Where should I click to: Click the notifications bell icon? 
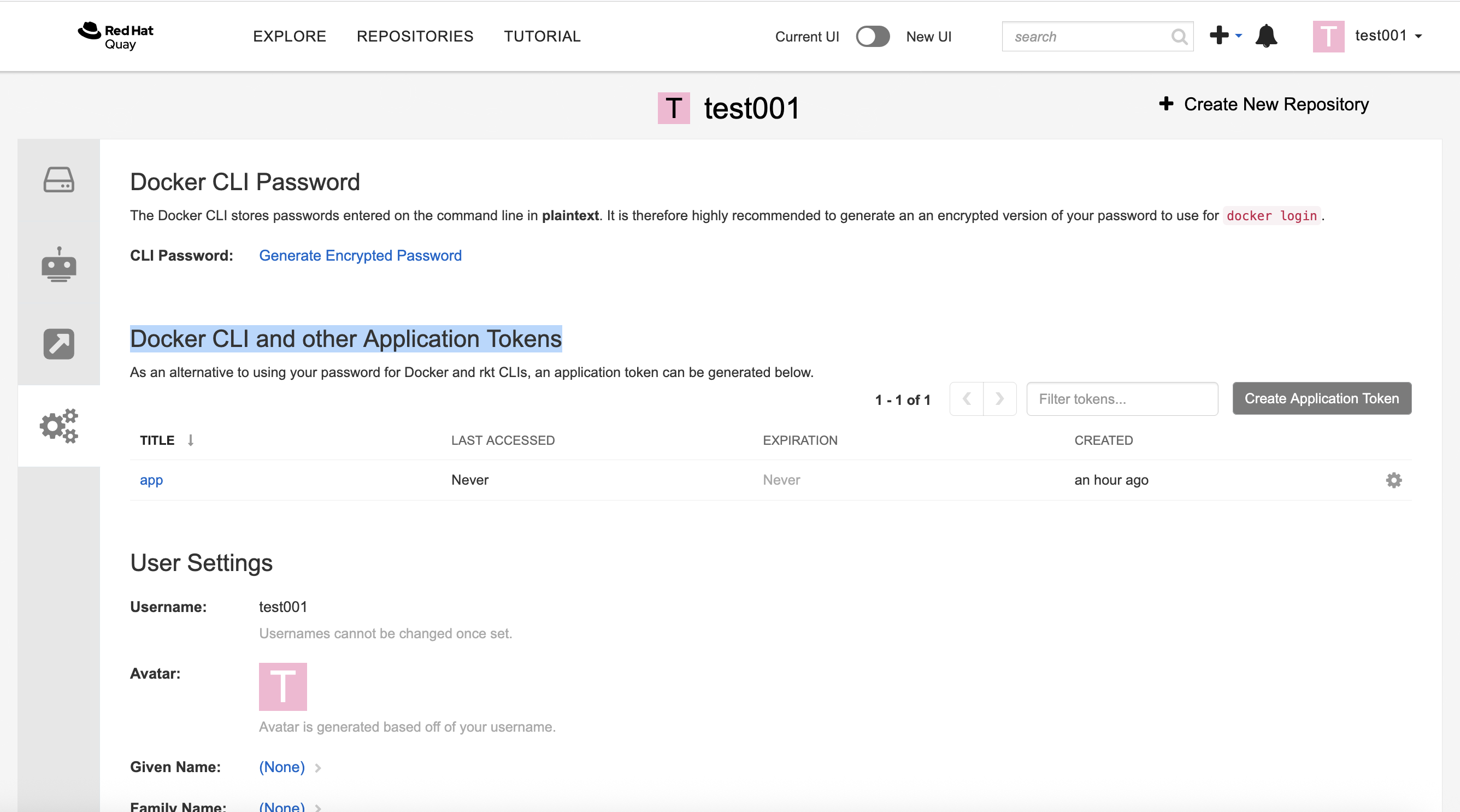click(x=1266, y=36)
